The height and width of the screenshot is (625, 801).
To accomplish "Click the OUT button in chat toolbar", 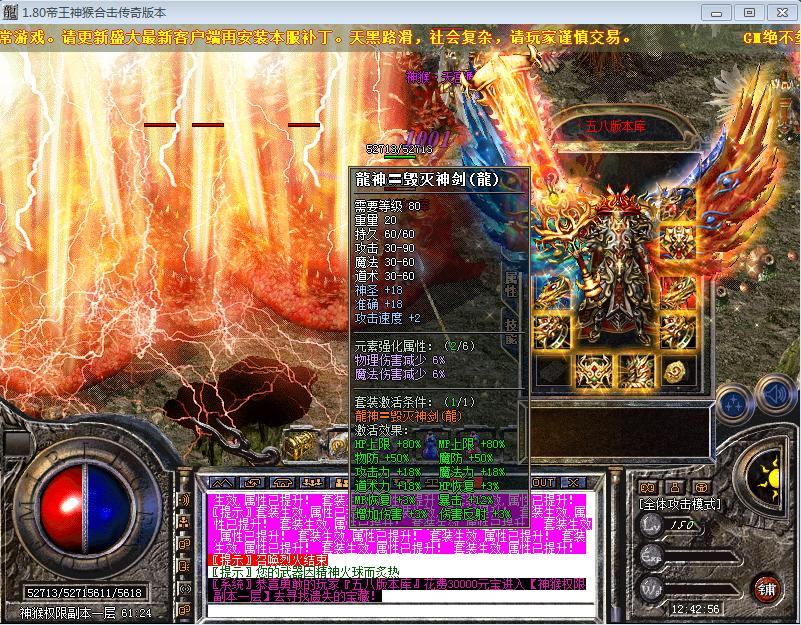I will point(543,483).
